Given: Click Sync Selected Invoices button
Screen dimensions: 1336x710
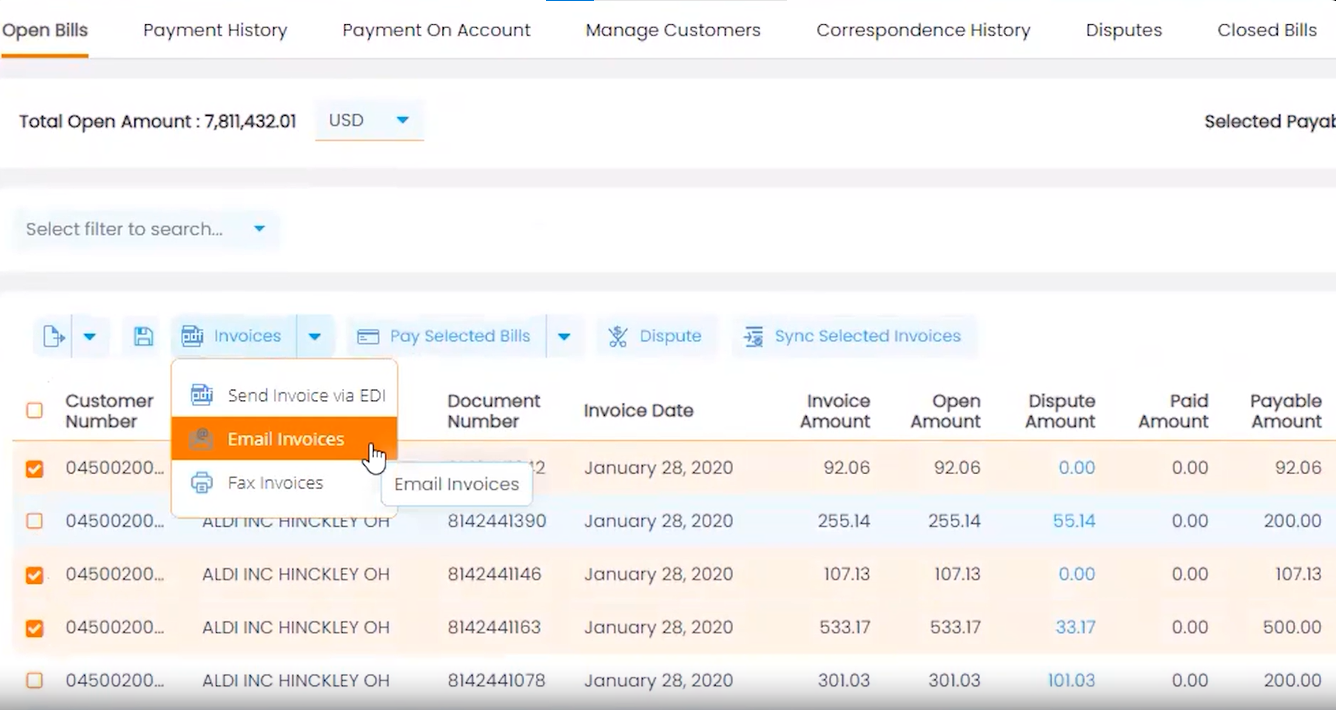Looking at the screenshot, I should coord(854,336).
